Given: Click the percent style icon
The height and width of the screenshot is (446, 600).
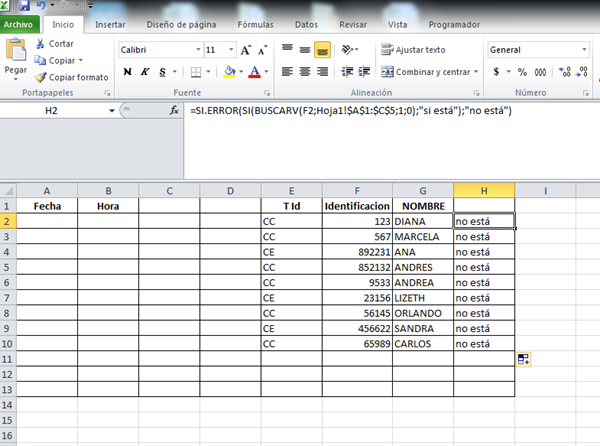Looking at the screenshot, I should pos(522,71).
